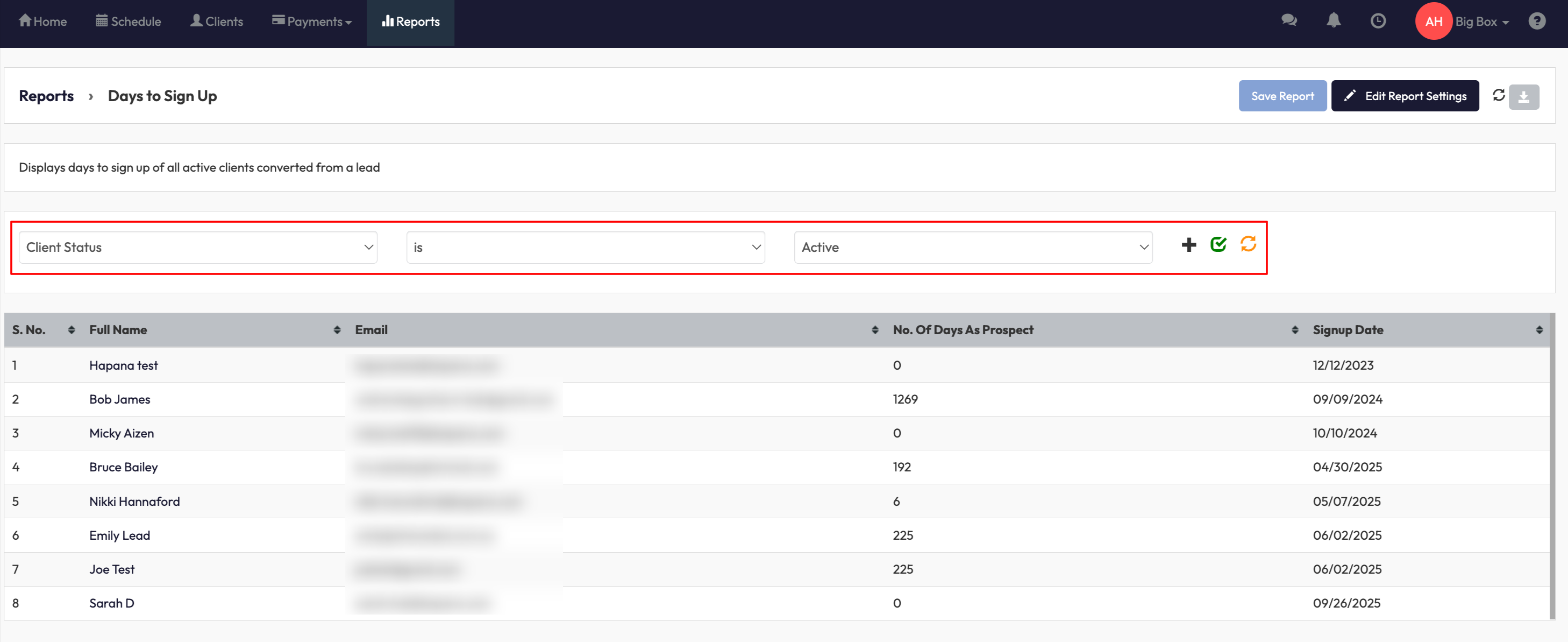
Task: Click the chat messages icon
Action: point(1288,20)
